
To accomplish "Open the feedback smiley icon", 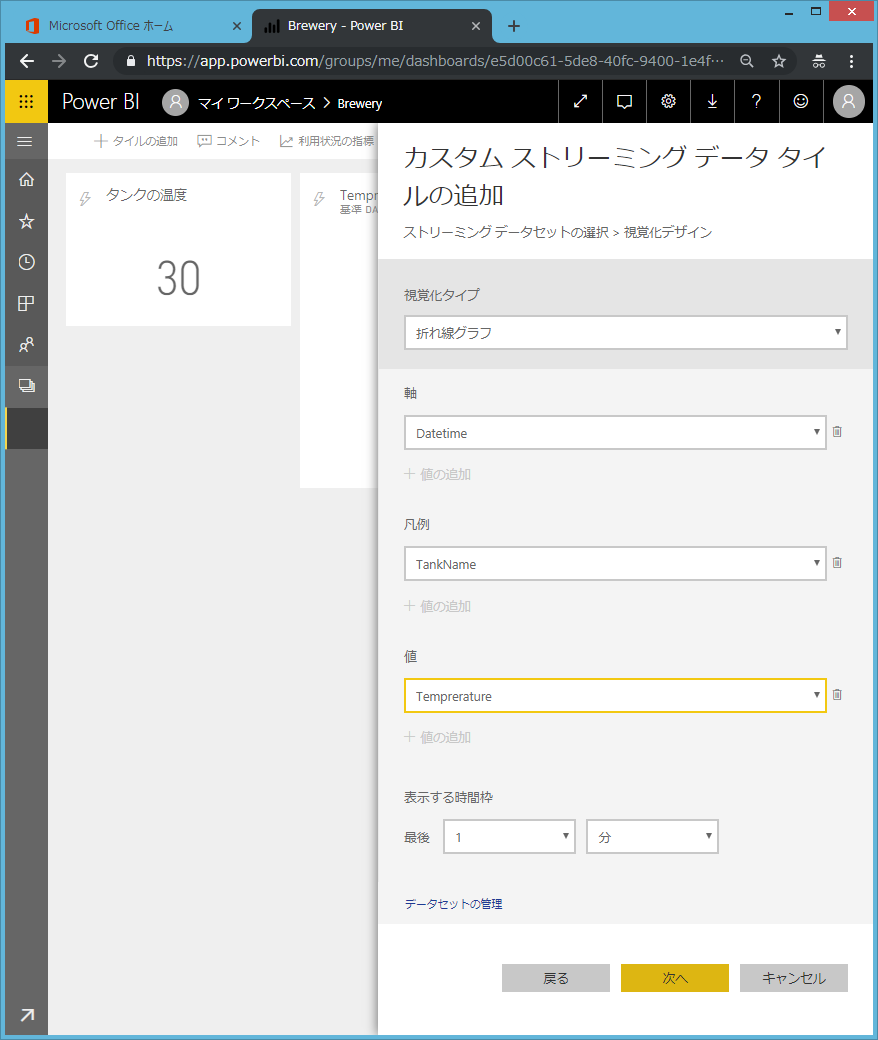I will point(800,102).
